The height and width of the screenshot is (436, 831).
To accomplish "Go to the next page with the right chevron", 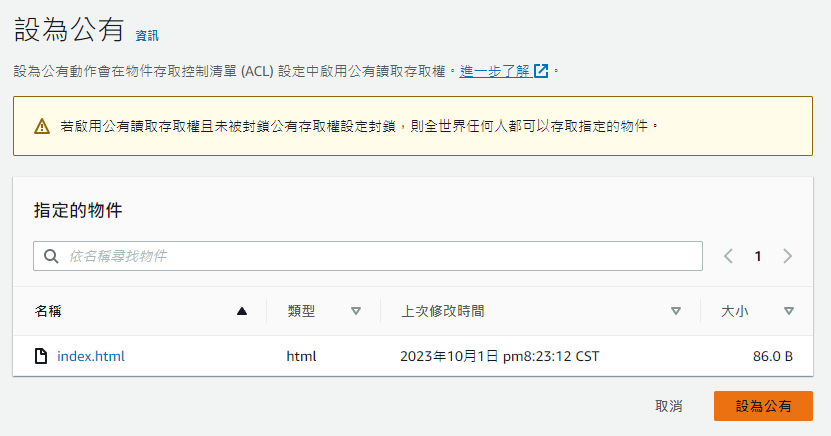I will 788,256.
